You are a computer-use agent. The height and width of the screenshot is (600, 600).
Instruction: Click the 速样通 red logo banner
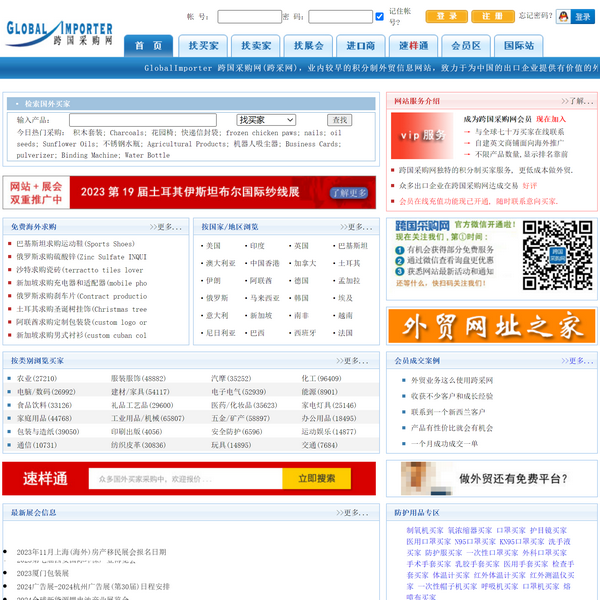point(46,478)
